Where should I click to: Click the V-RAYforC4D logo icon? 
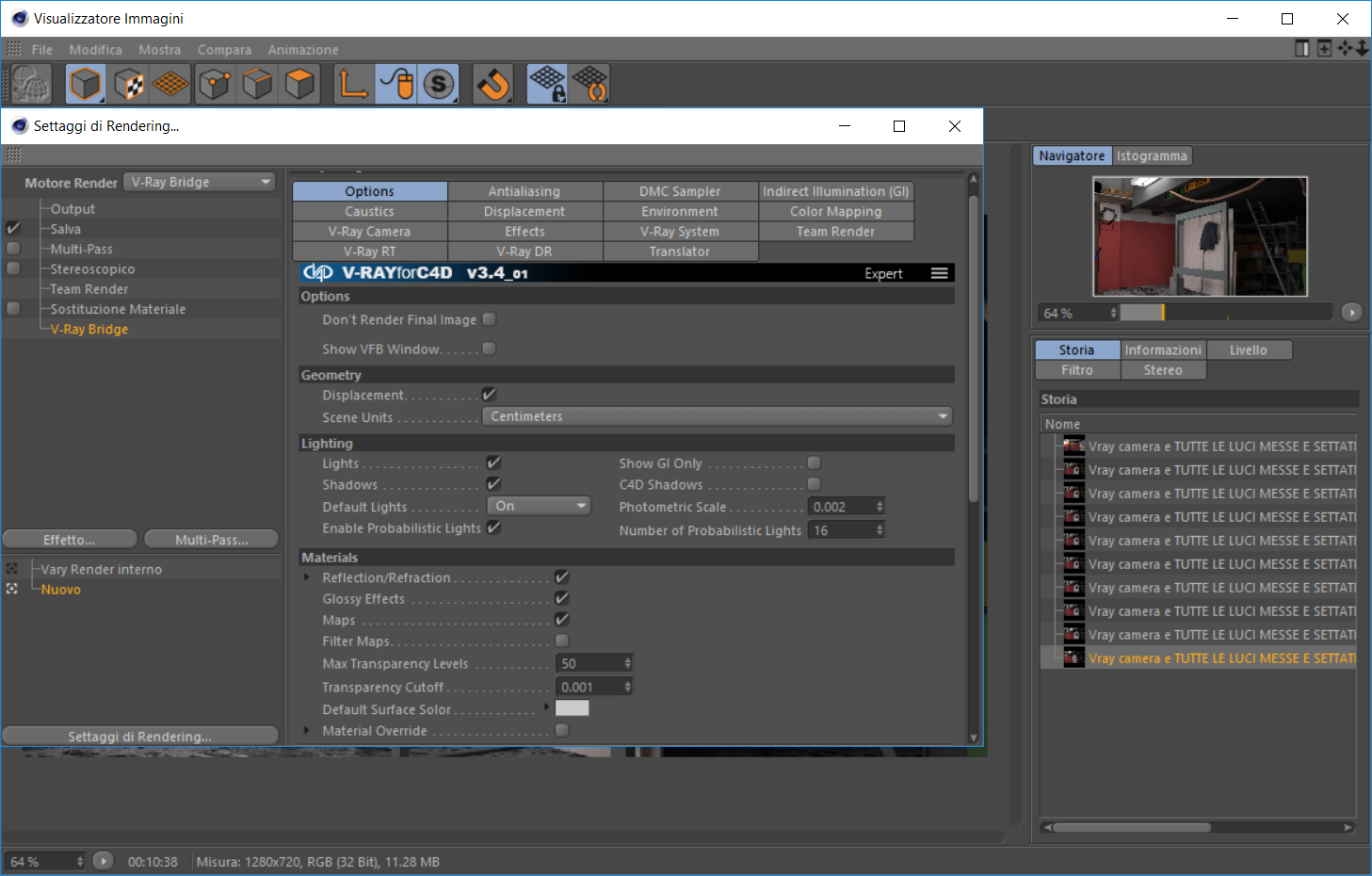[318, 273]
